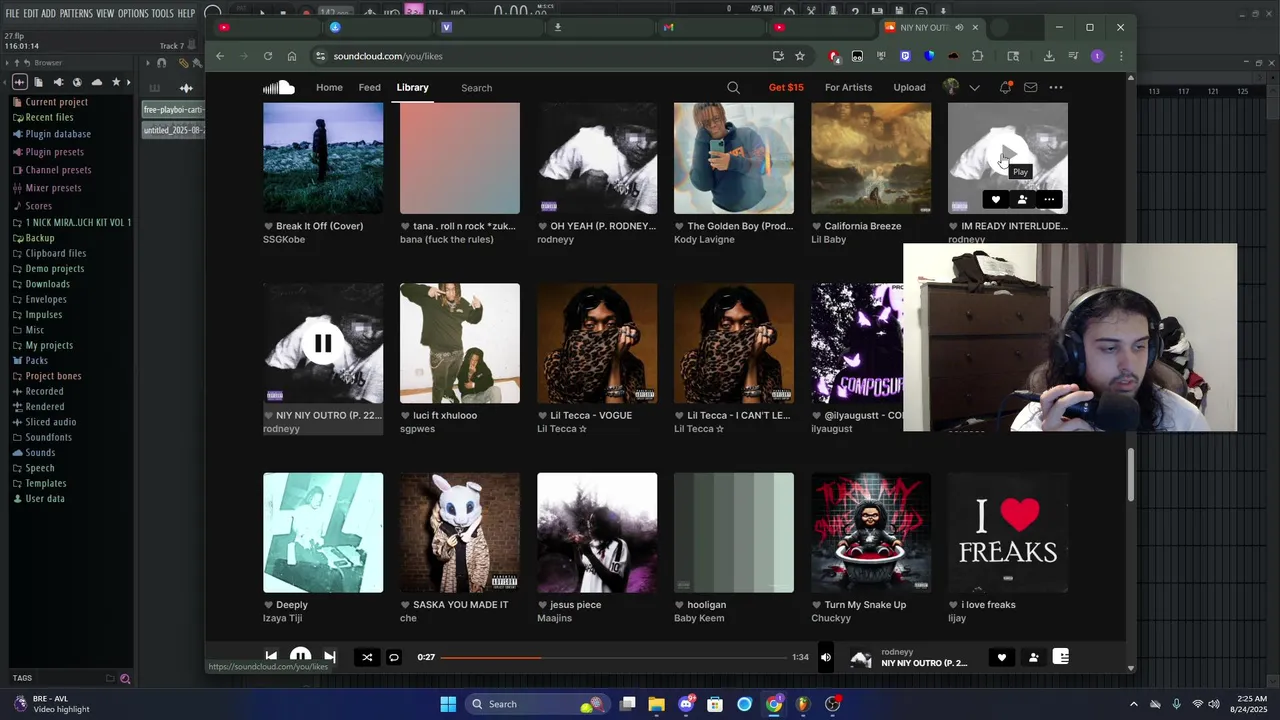Bookmark this page with star icon
1280x720 pixels.
(800, 56)
